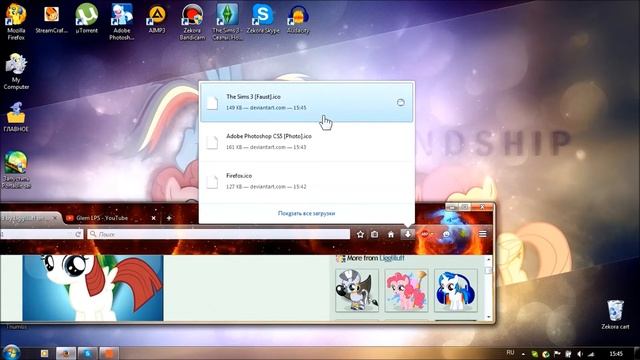640x360 pixels.
Task: Open the zebra pony thumbnail in More from
Action: [x=357, y=290]
